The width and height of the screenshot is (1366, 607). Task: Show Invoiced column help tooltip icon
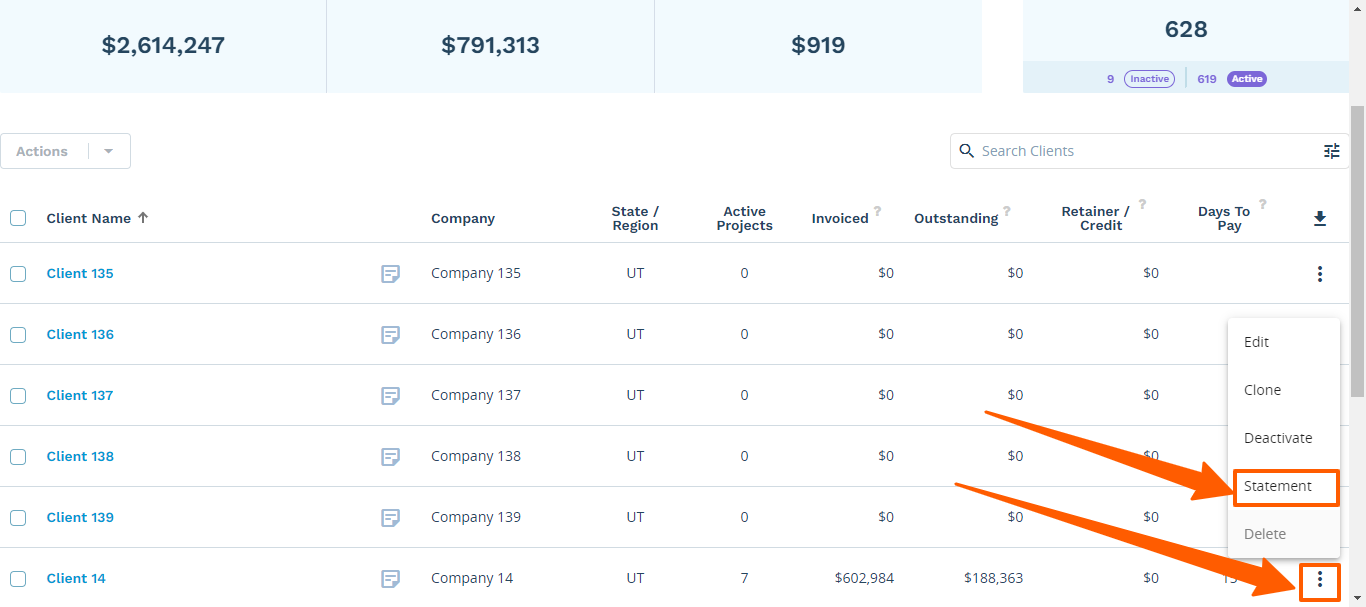pos(877,211)
